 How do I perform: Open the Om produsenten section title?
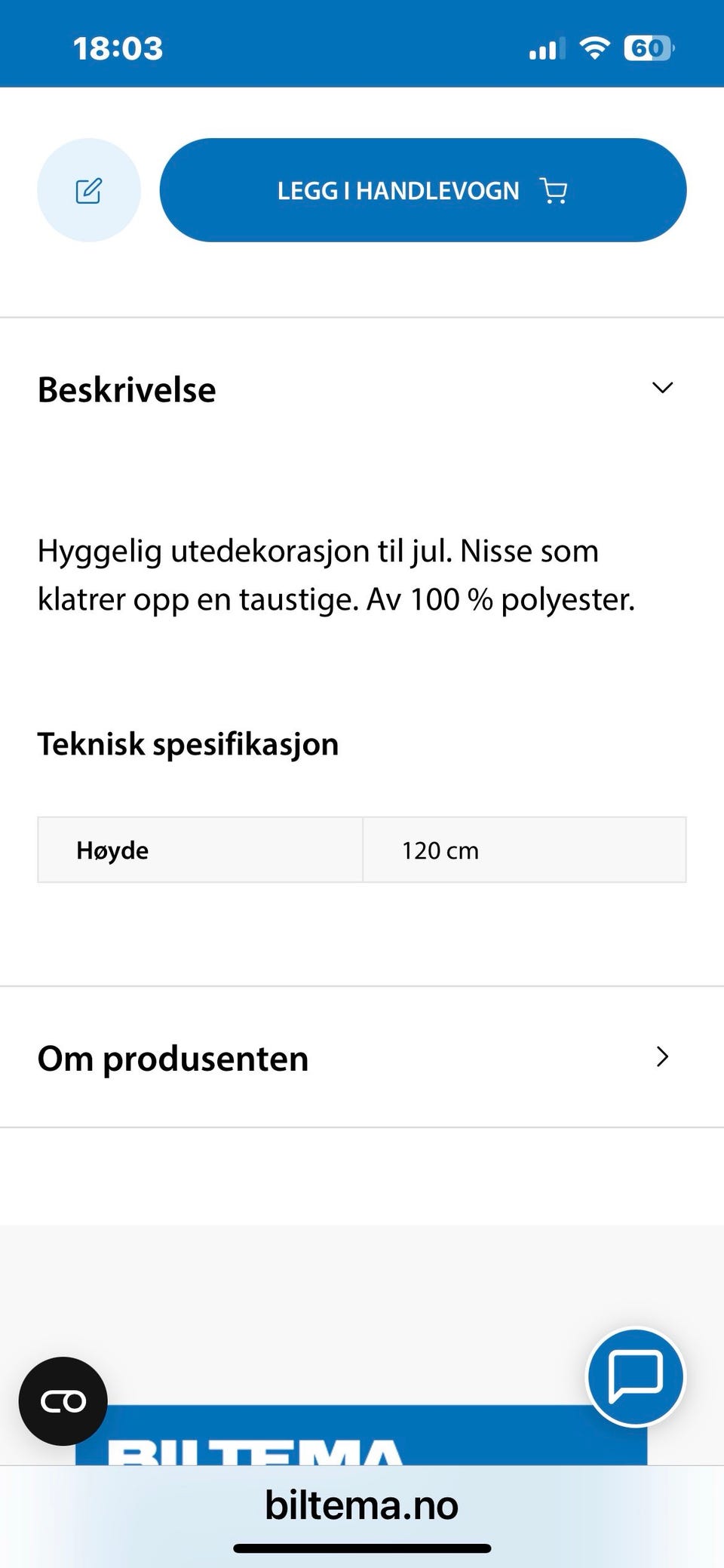pyautogui.click(x=173, y=1059)
